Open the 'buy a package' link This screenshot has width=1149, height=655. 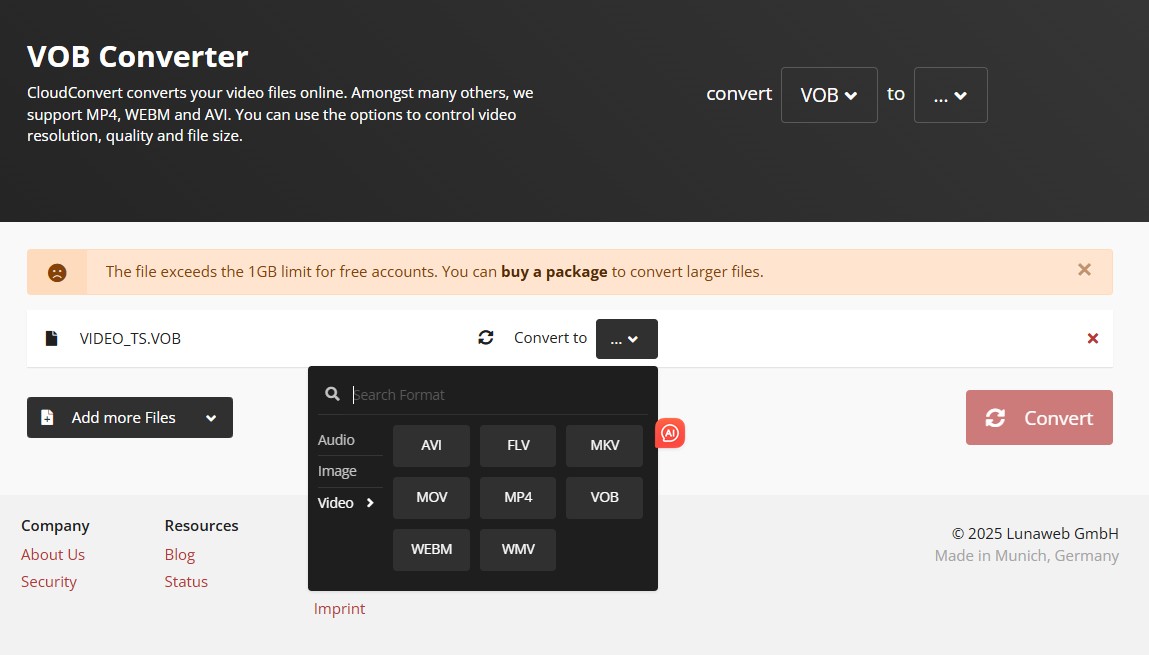tap(554, 271)
